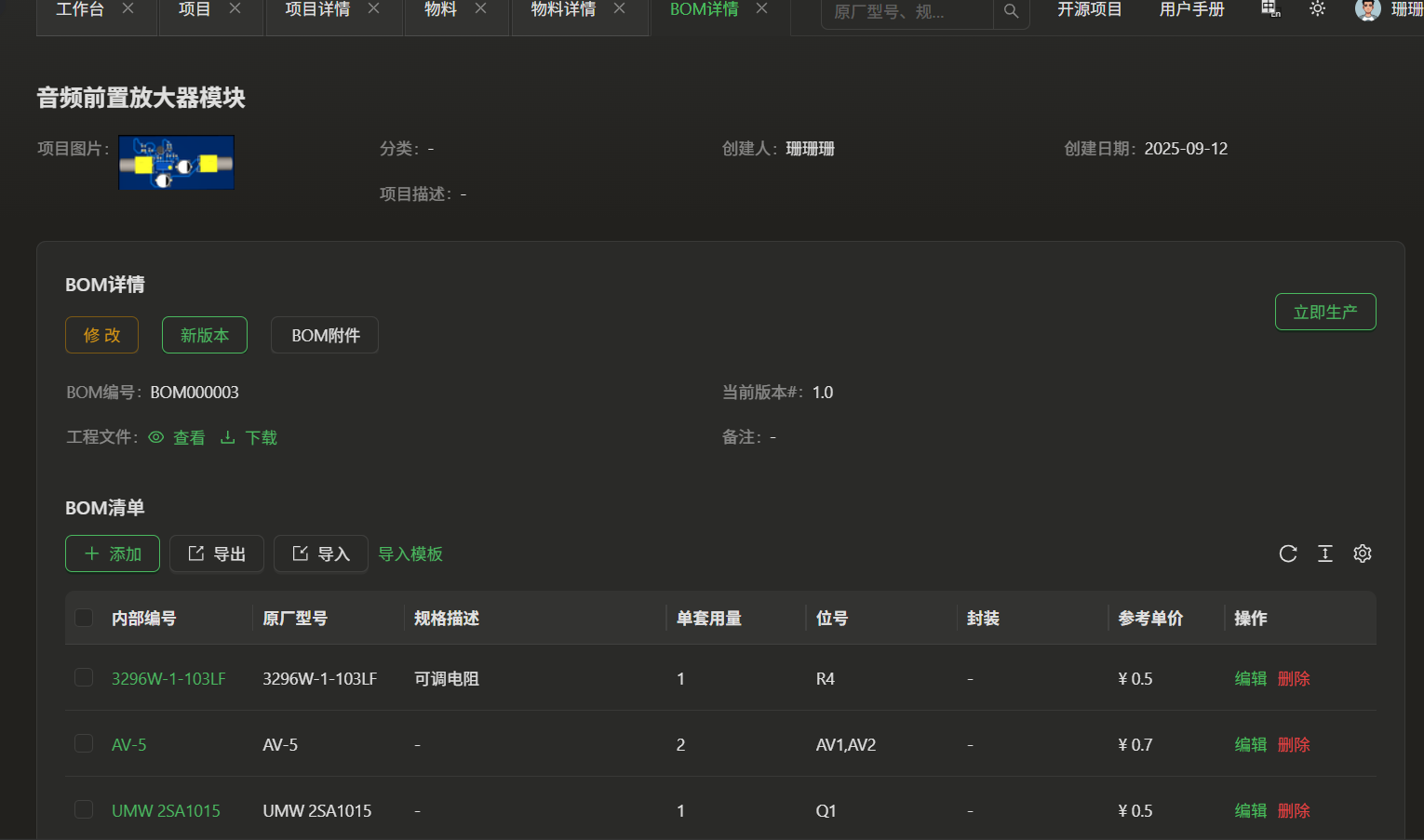Delete the UMW 2SA1015 row
Screen dimensions: 1424x840
pyautogui.click(x=1294, y=811)
